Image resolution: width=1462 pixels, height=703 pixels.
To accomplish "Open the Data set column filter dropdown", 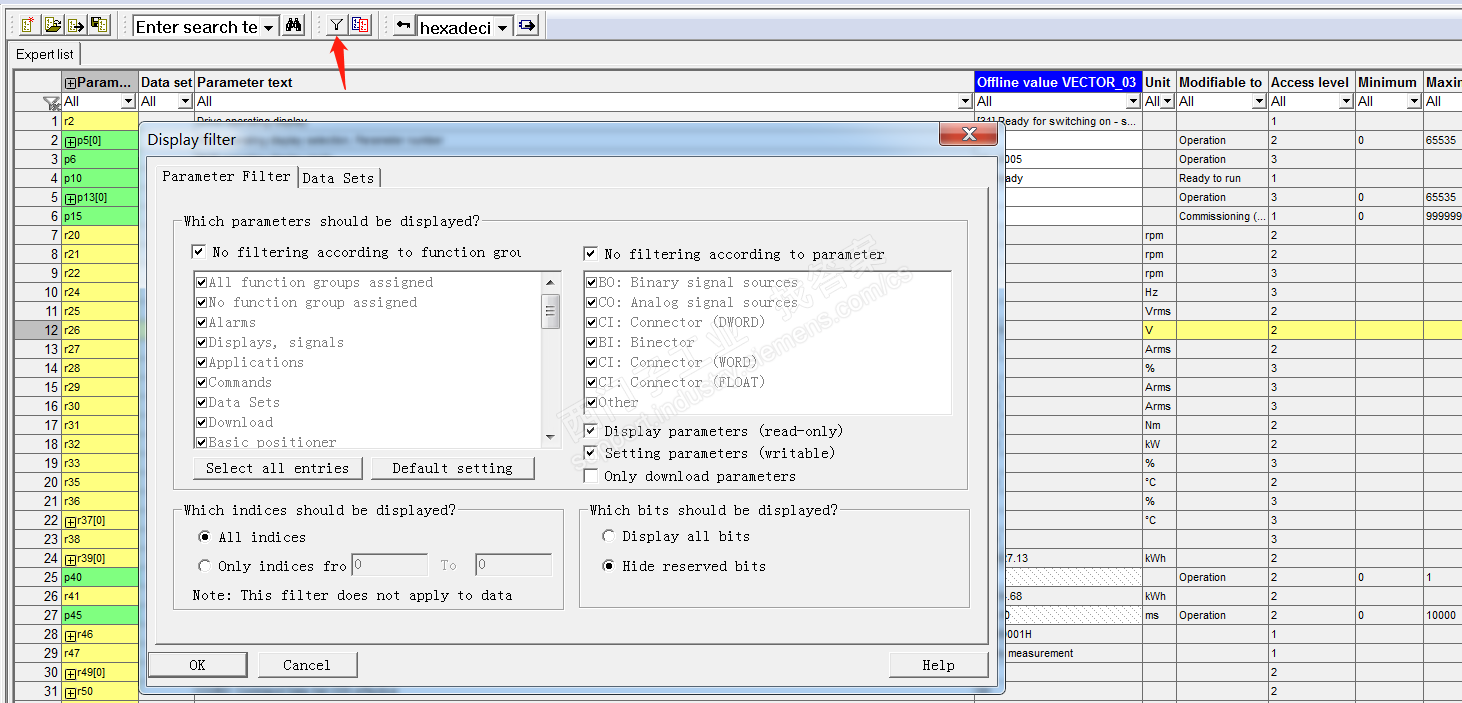I will (185, 101).
